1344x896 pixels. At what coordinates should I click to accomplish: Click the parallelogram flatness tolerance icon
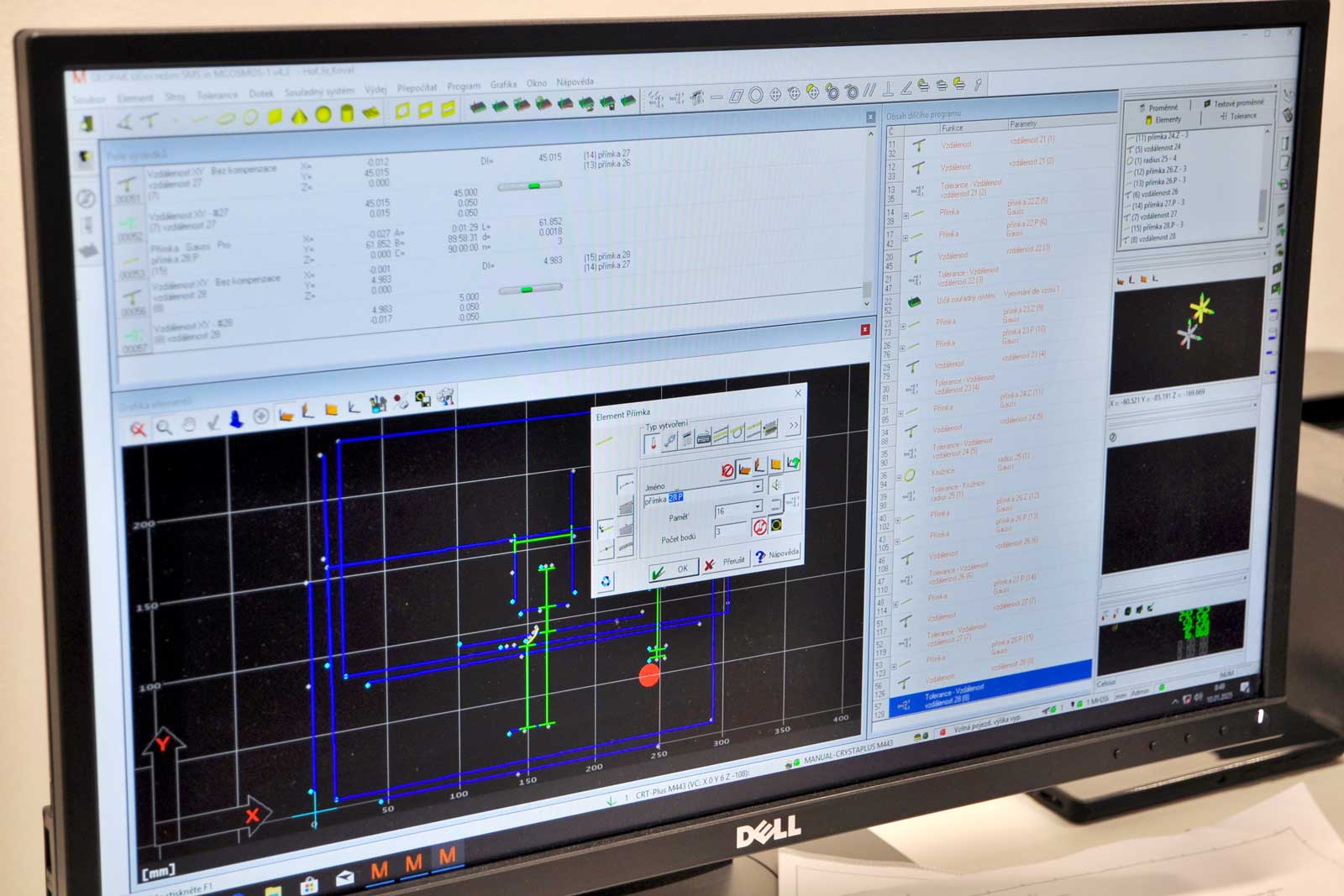point(736,96)
